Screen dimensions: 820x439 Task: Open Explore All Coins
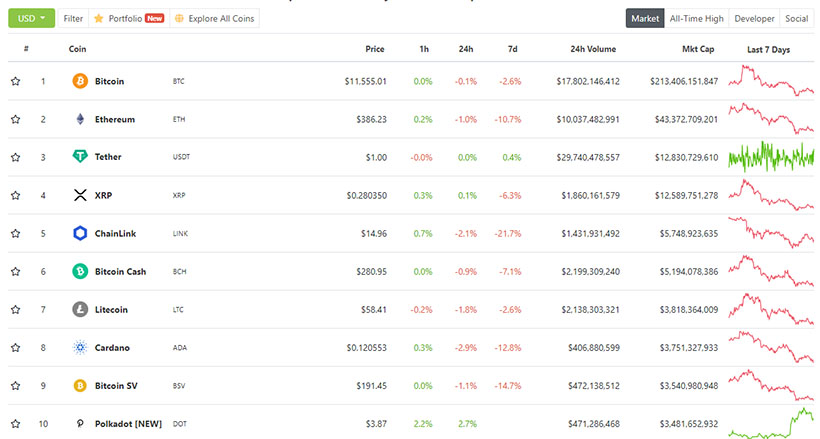point(215,18)
